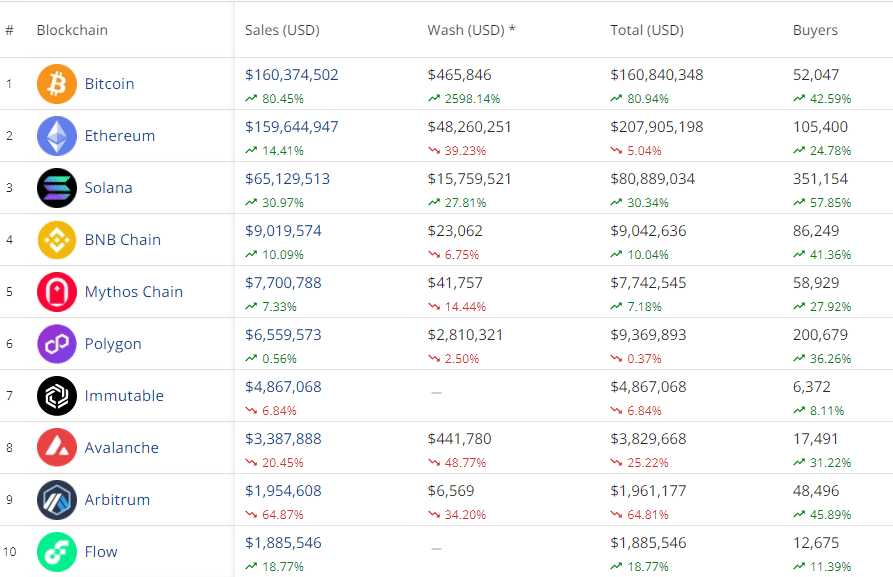
Task: Open the Bitcoin blockchain page
Action: point(109,84)
